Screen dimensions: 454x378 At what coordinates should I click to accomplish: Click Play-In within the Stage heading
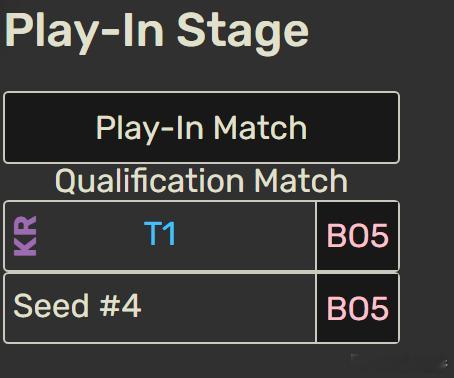84,31
